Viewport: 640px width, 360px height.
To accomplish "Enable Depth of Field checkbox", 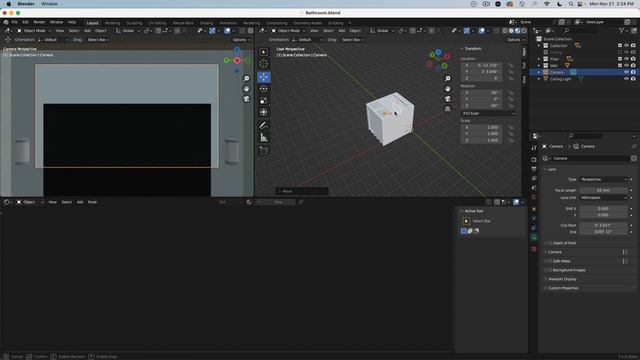I will [x=550, y=243].
